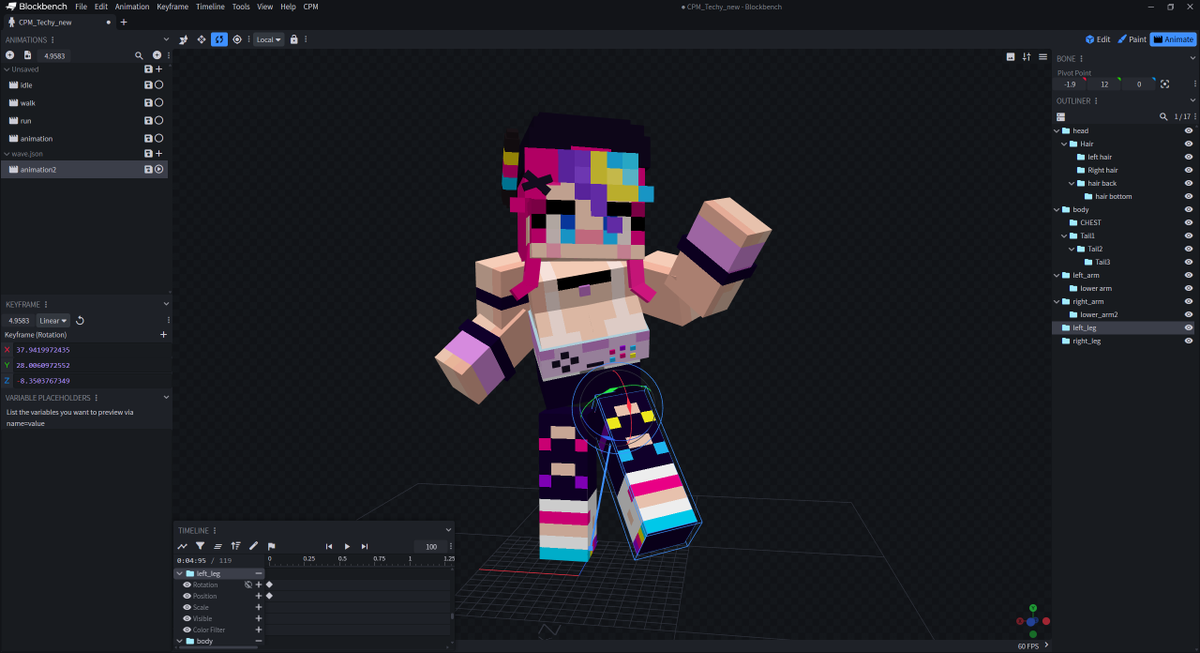Add keyframe to Scale channel
This screenshot has height=653, width=1200.
259,607
